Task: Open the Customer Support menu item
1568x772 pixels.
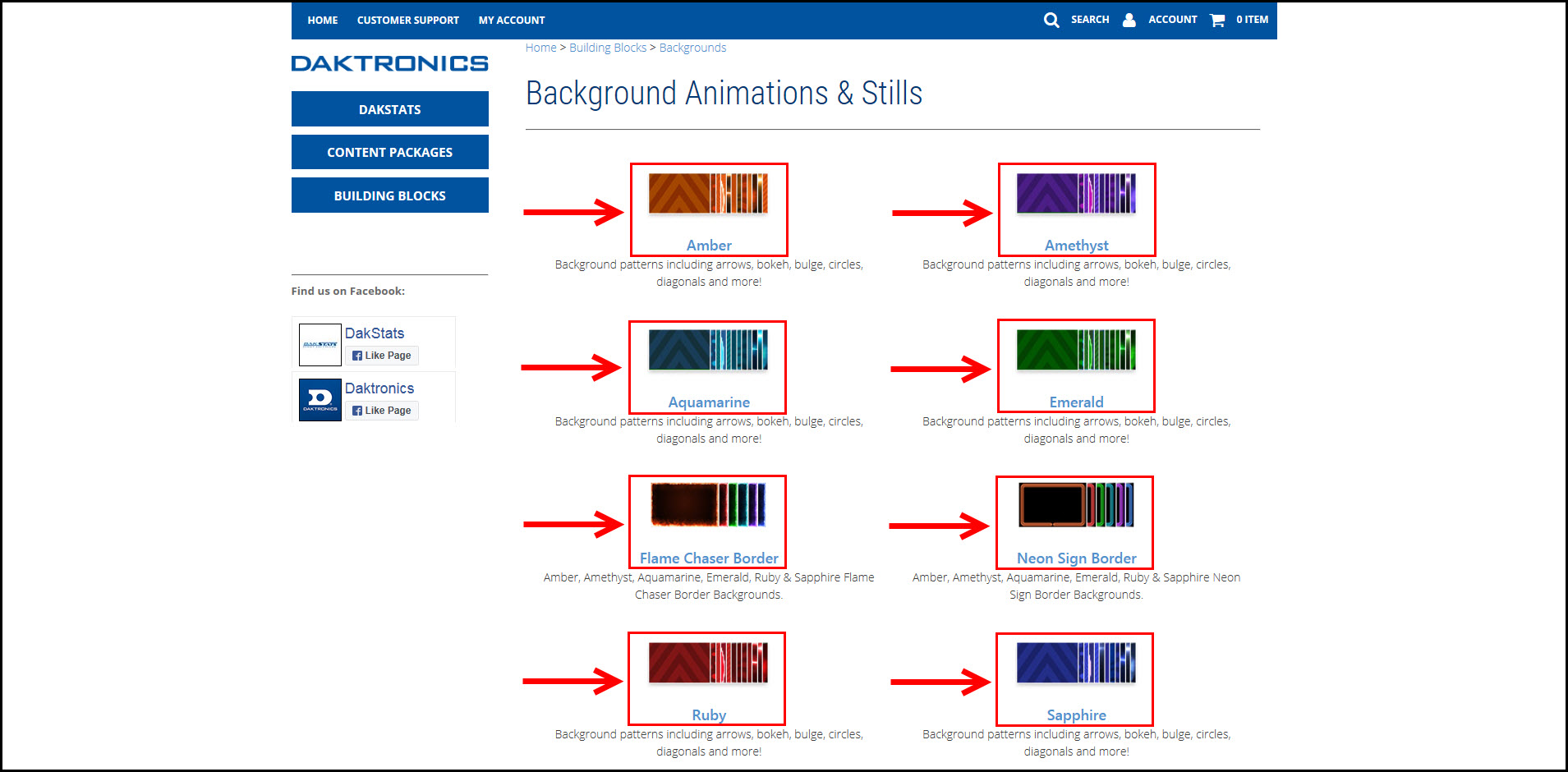Action: (x=407, y=21)
